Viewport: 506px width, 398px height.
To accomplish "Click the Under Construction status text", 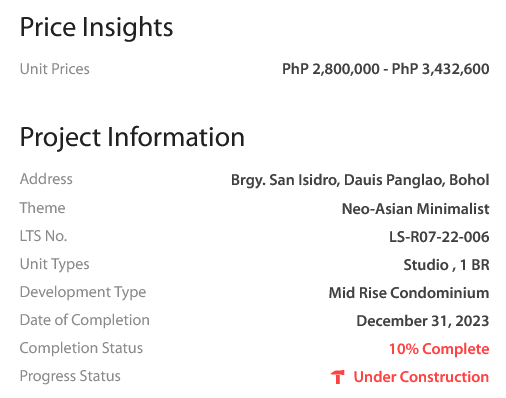I will [x=421, y=377].
